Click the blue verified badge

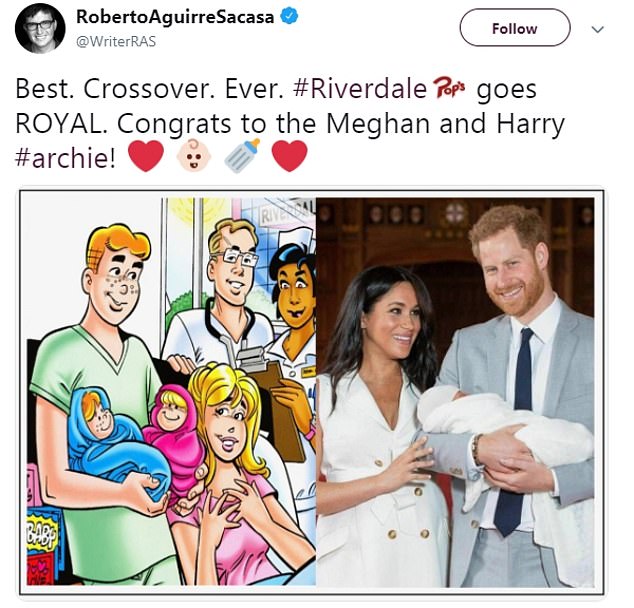[289, 16]
